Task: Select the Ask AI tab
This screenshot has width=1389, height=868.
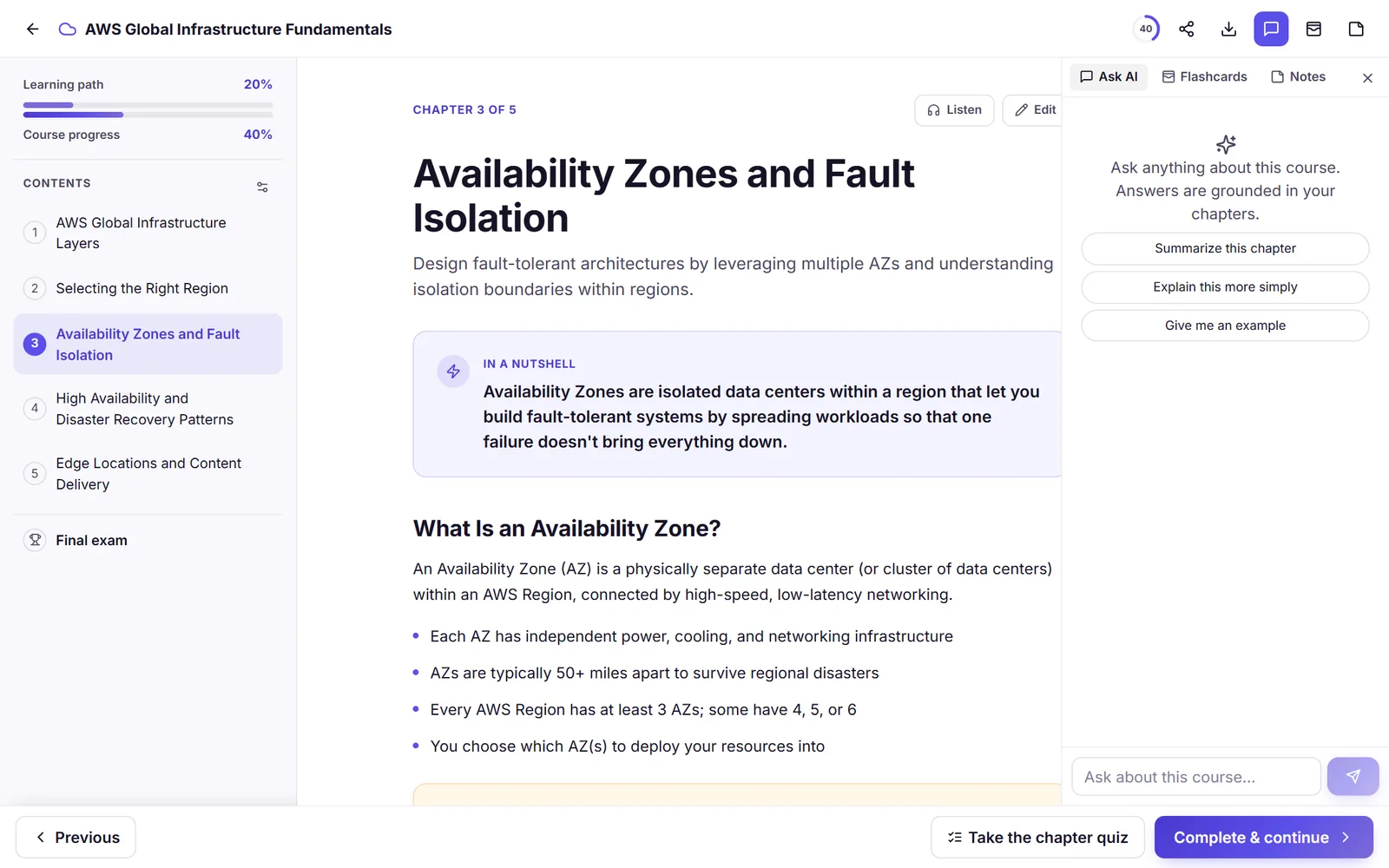Action: click(1109, 76)
